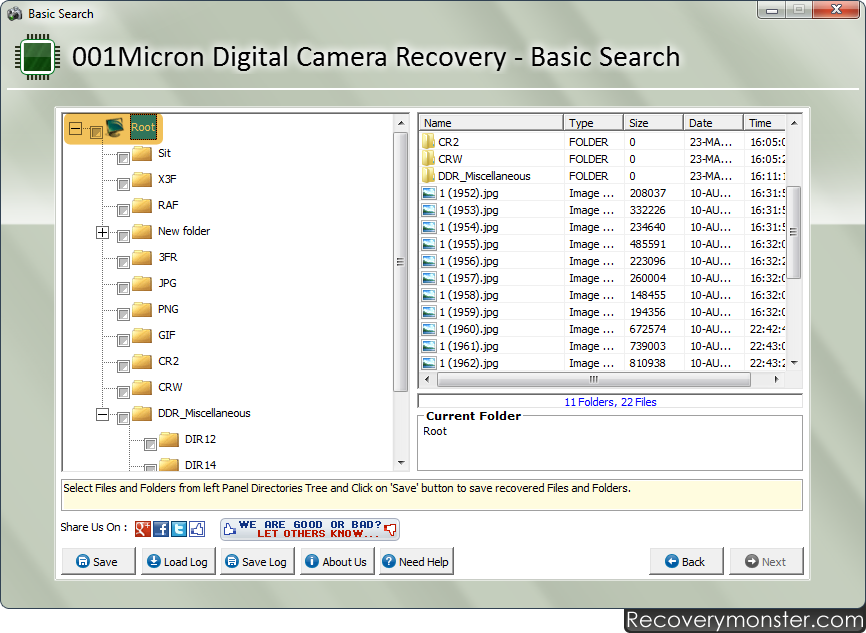Click the New folder icon in tree

(x=142, y=231)
